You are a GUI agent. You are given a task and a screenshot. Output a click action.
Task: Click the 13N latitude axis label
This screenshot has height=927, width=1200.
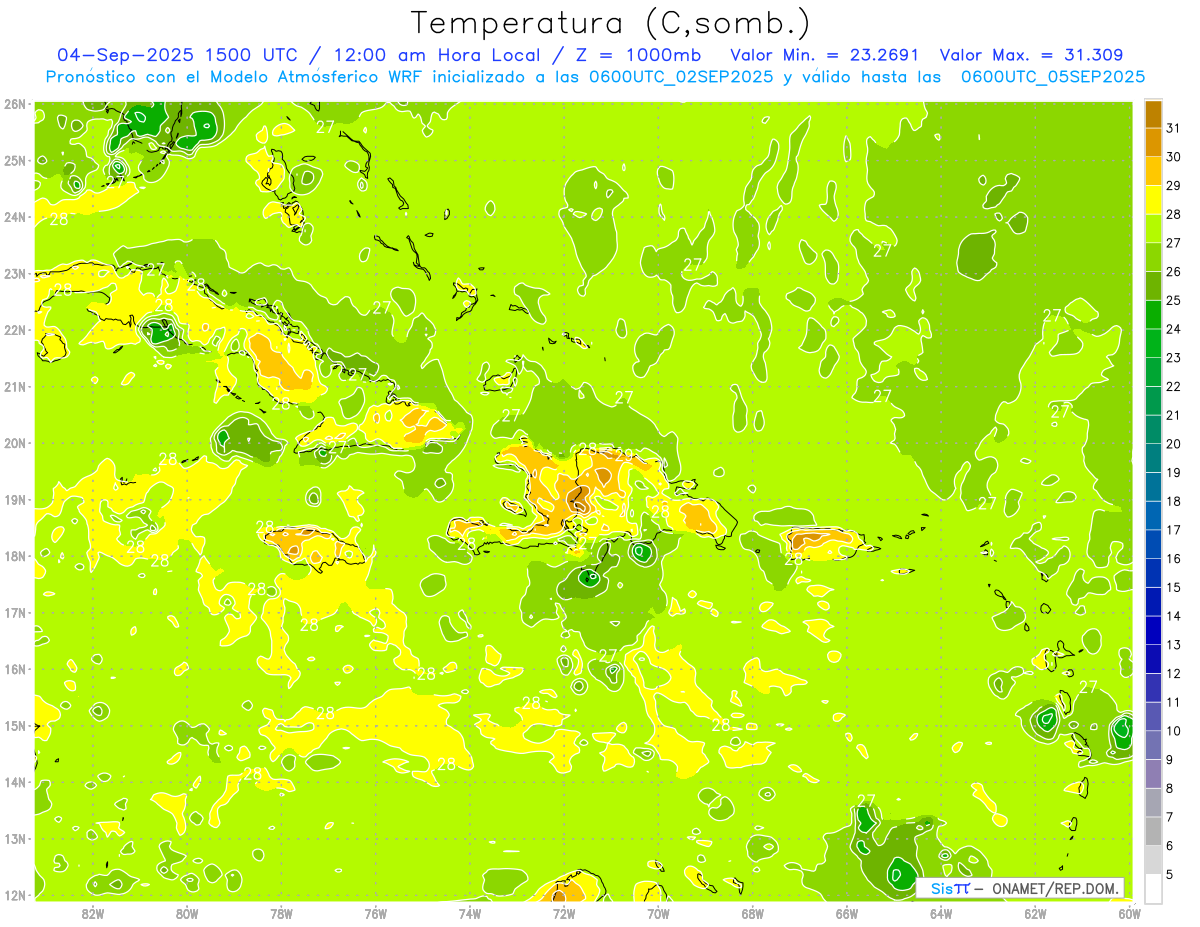click(x=14, y=839)
